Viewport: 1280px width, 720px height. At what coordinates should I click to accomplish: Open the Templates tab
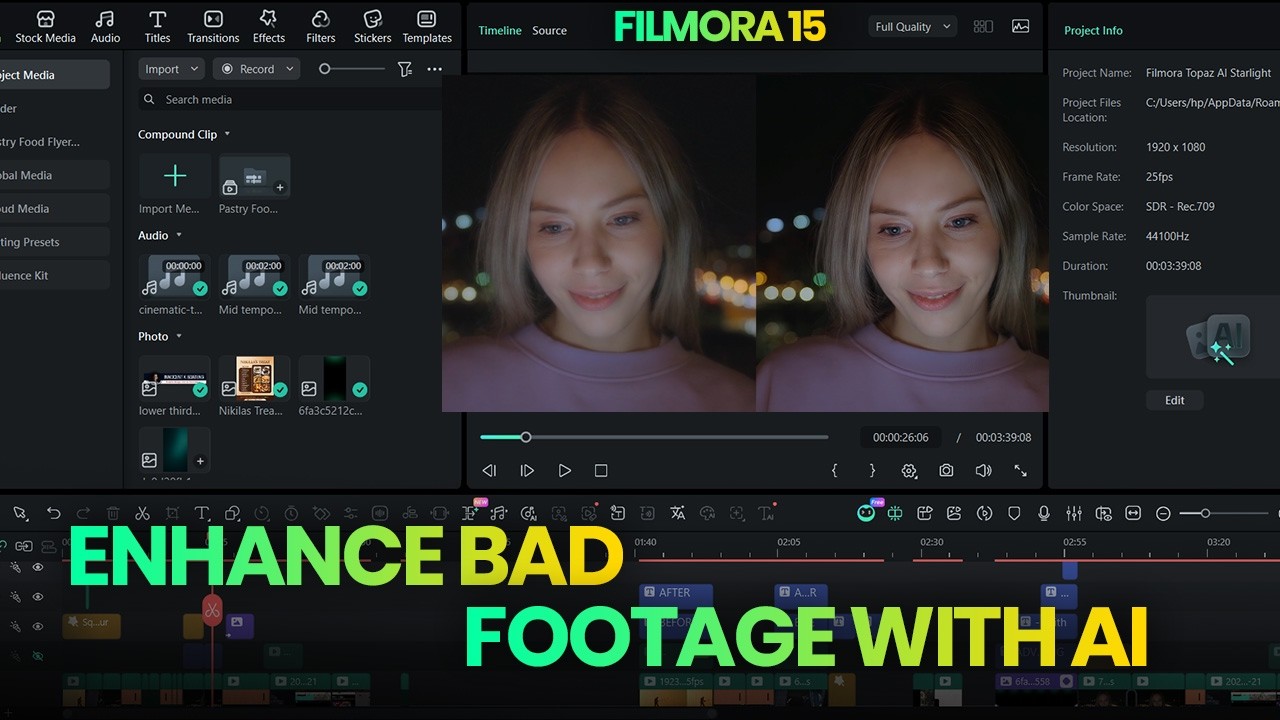click(427, 27)
